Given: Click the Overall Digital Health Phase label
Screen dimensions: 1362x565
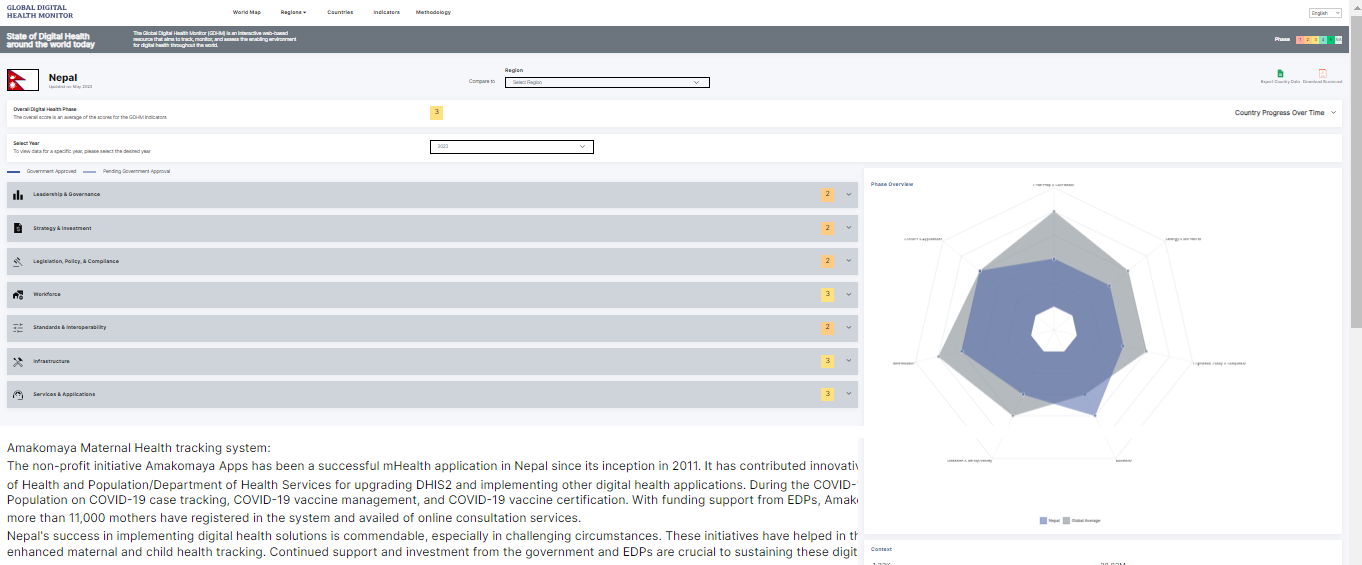Looking at the screenshot, I should (45, 109).
